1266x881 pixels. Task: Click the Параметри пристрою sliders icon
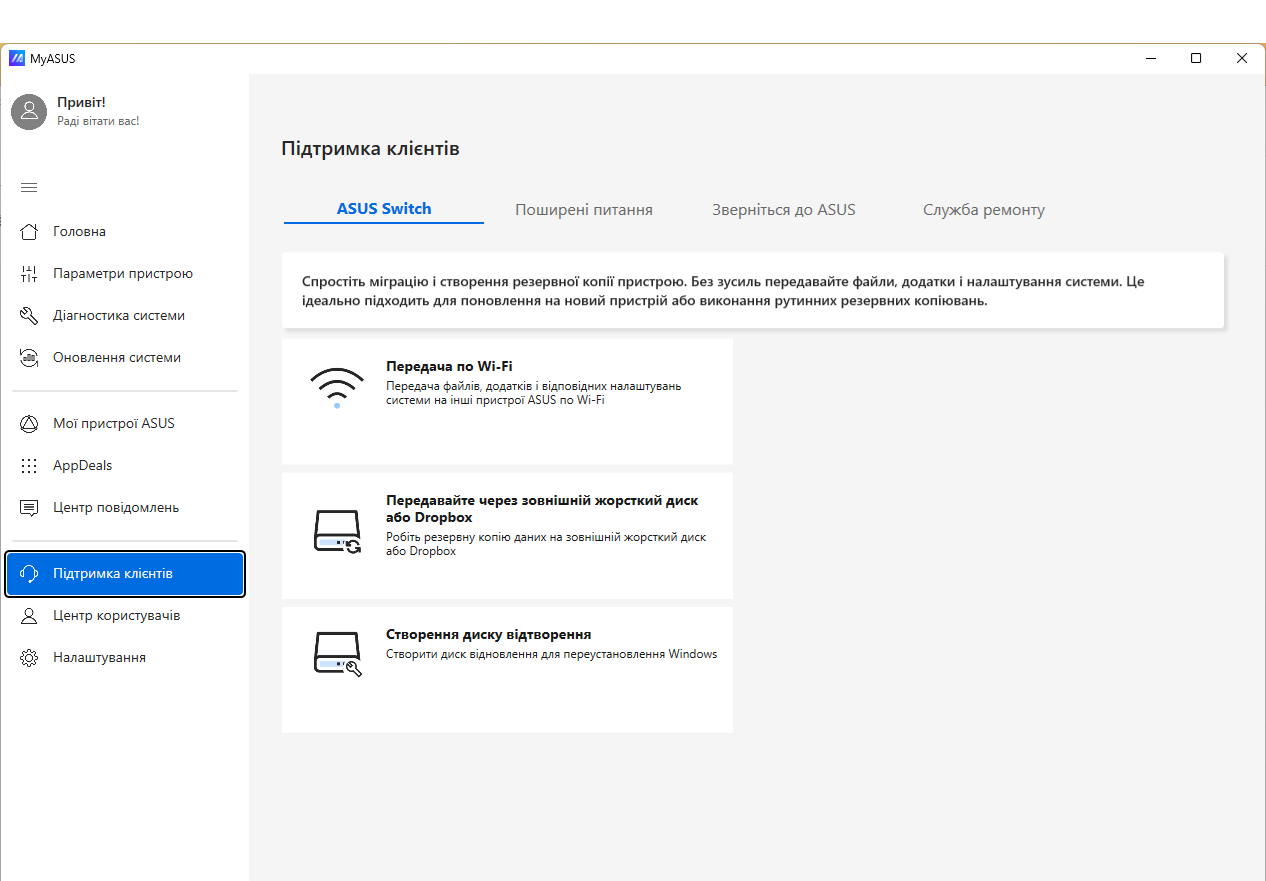[29, 273]
